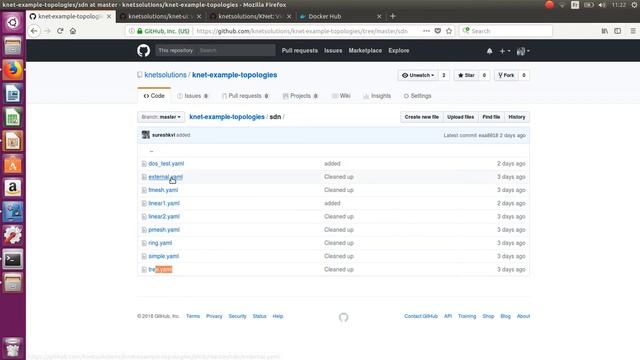640x360 pixels.
Task: Open the dos_test.yaml file
Action: coord(166,164)
